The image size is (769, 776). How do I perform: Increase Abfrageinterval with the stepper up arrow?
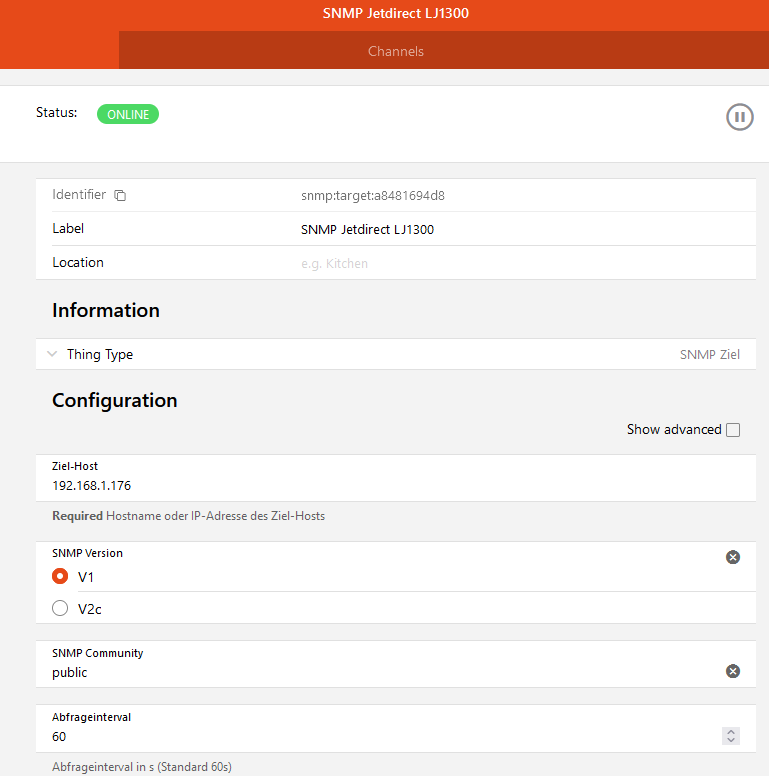[x=731, y=732]
